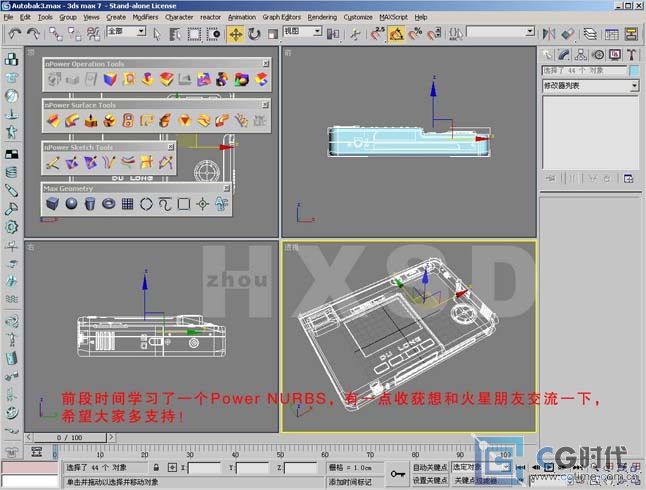Open the MAXScript menu
Image resolution: width=646 pixels, height=490 pixels.
click(x=393, y=17)
